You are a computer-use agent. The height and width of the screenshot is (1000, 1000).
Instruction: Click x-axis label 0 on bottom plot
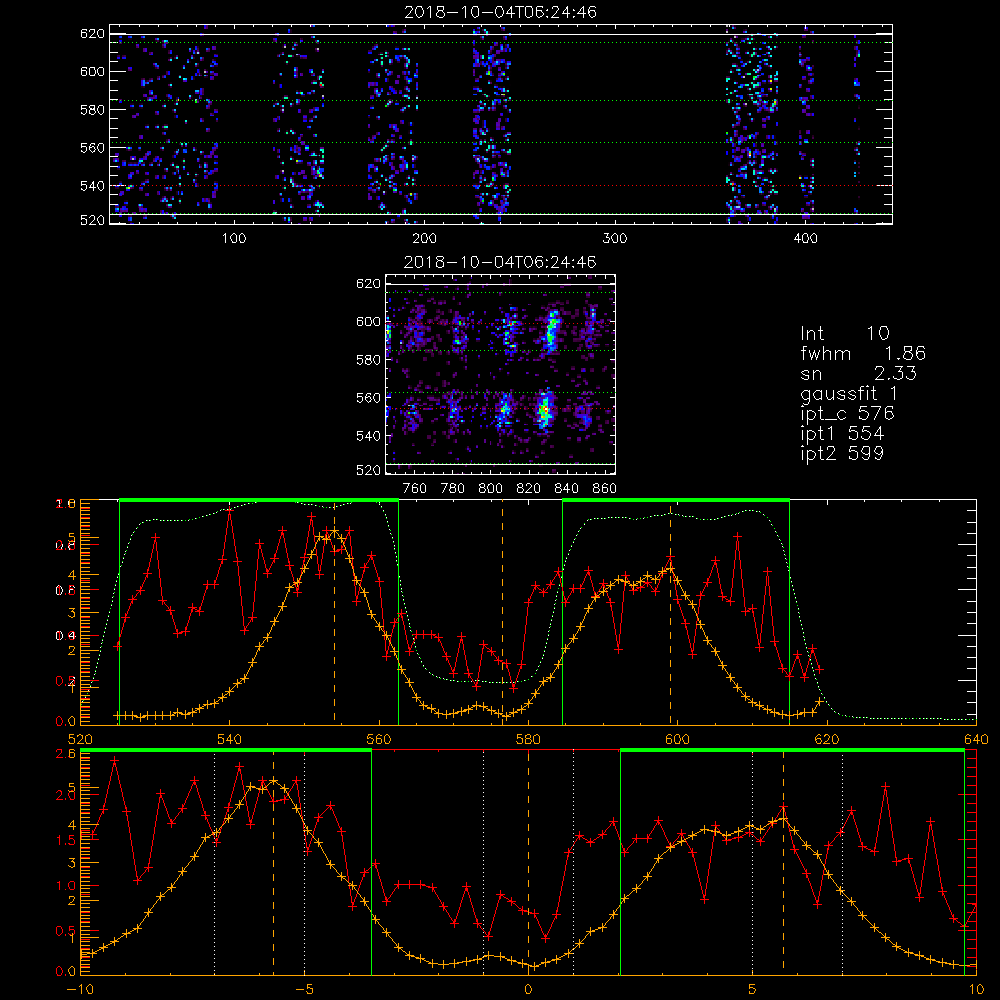pyautogui.click(x=528, y=990)
